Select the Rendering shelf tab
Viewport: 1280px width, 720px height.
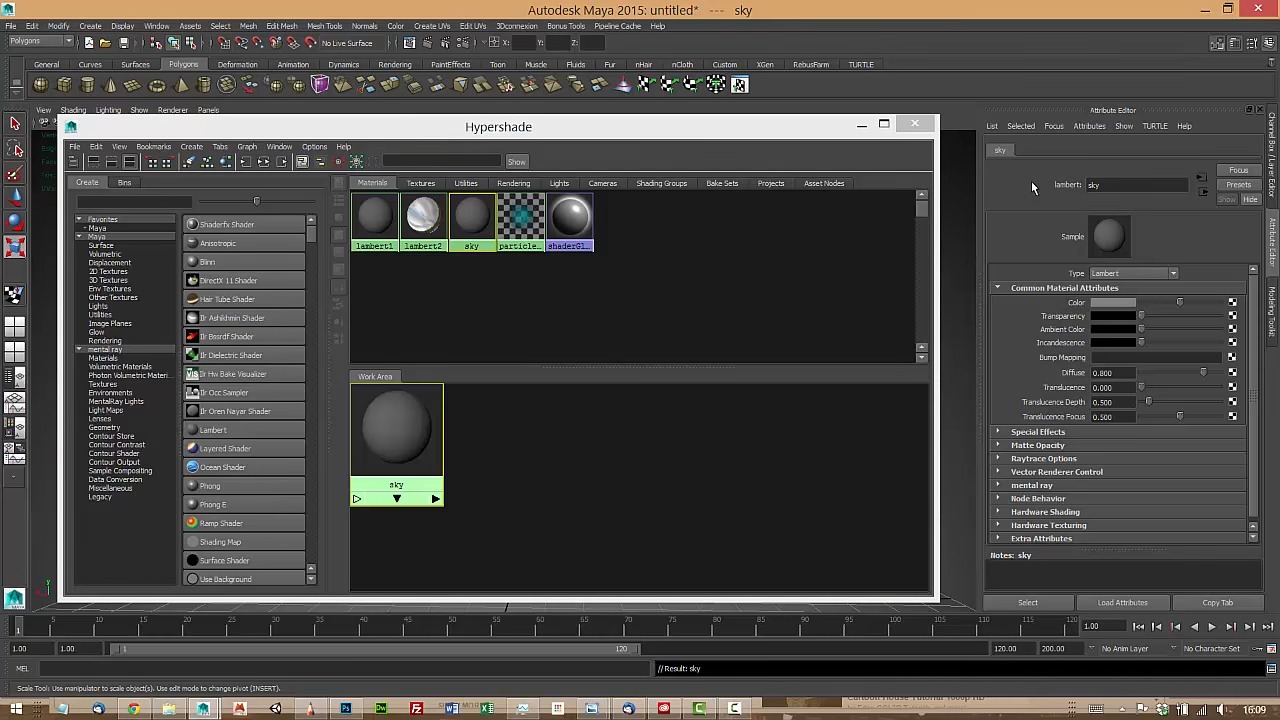(395, 65)
